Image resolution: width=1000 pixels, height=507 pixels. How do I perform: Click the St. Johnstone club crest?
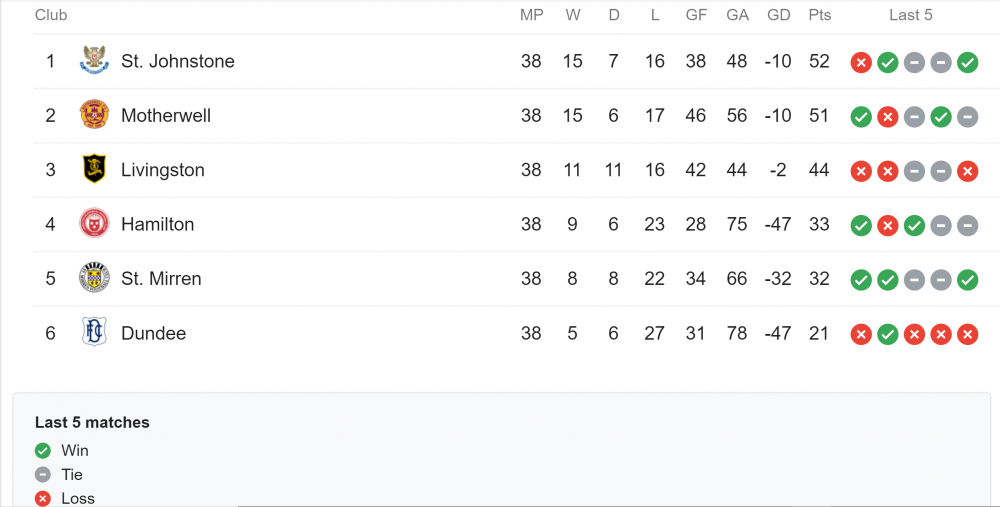[94, 61]
